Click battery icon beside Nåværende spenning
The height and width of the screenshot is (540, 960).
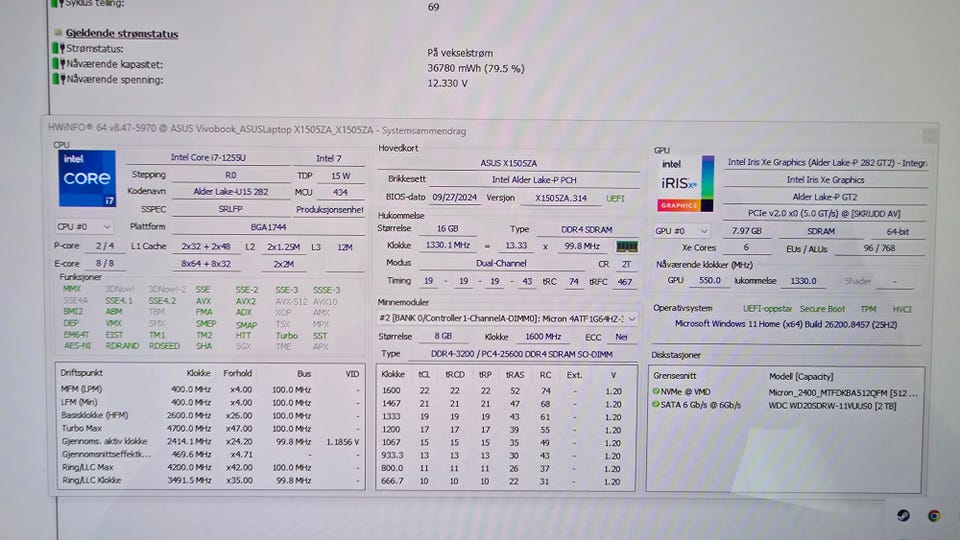point(58,79)
